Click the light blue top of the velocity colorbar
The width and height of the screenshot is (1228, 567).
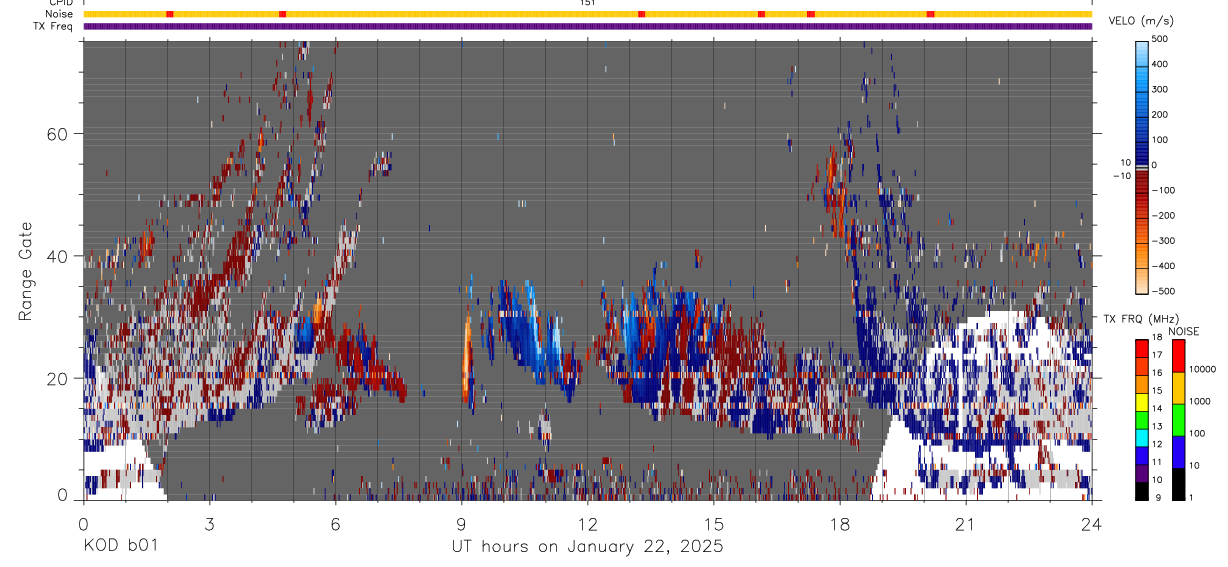(1142, 52)
